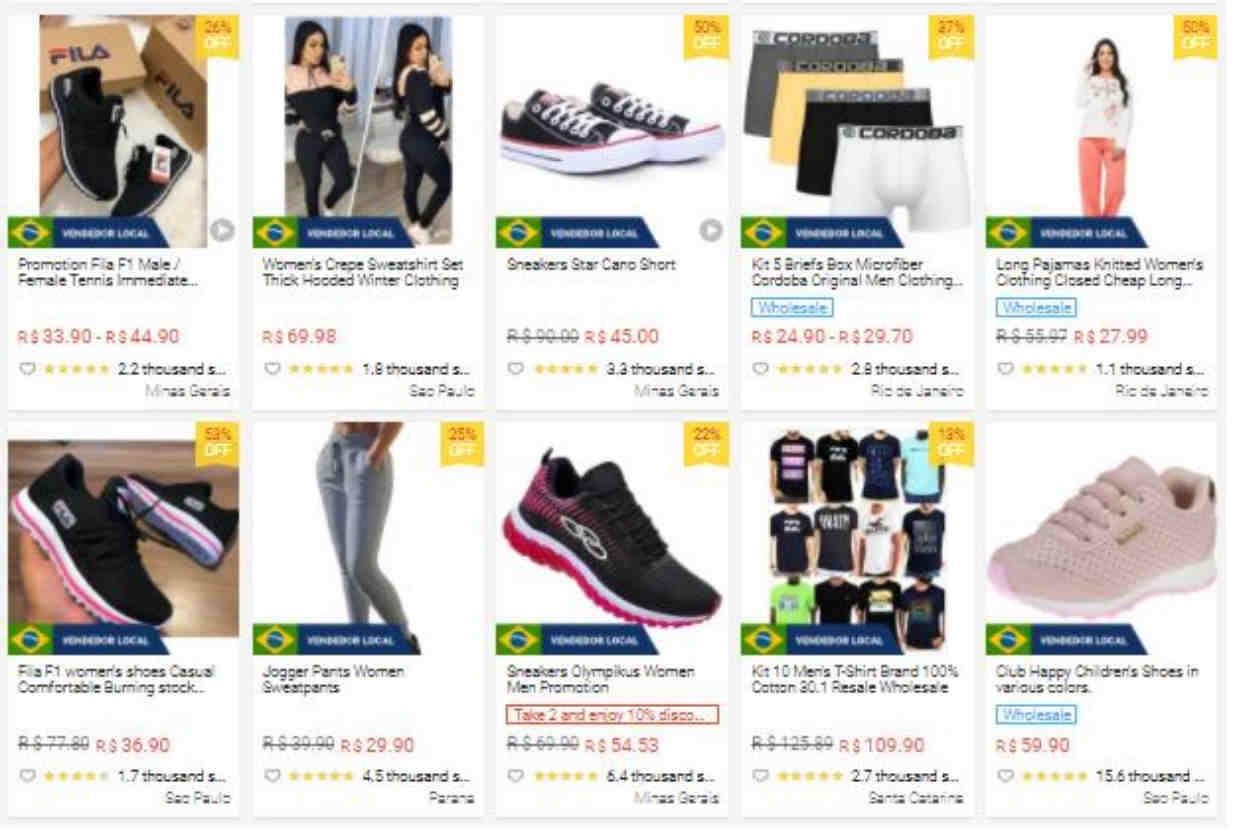
Task: Click 50% OFF badge on Sneakers Star
Action: coord(706,36)
